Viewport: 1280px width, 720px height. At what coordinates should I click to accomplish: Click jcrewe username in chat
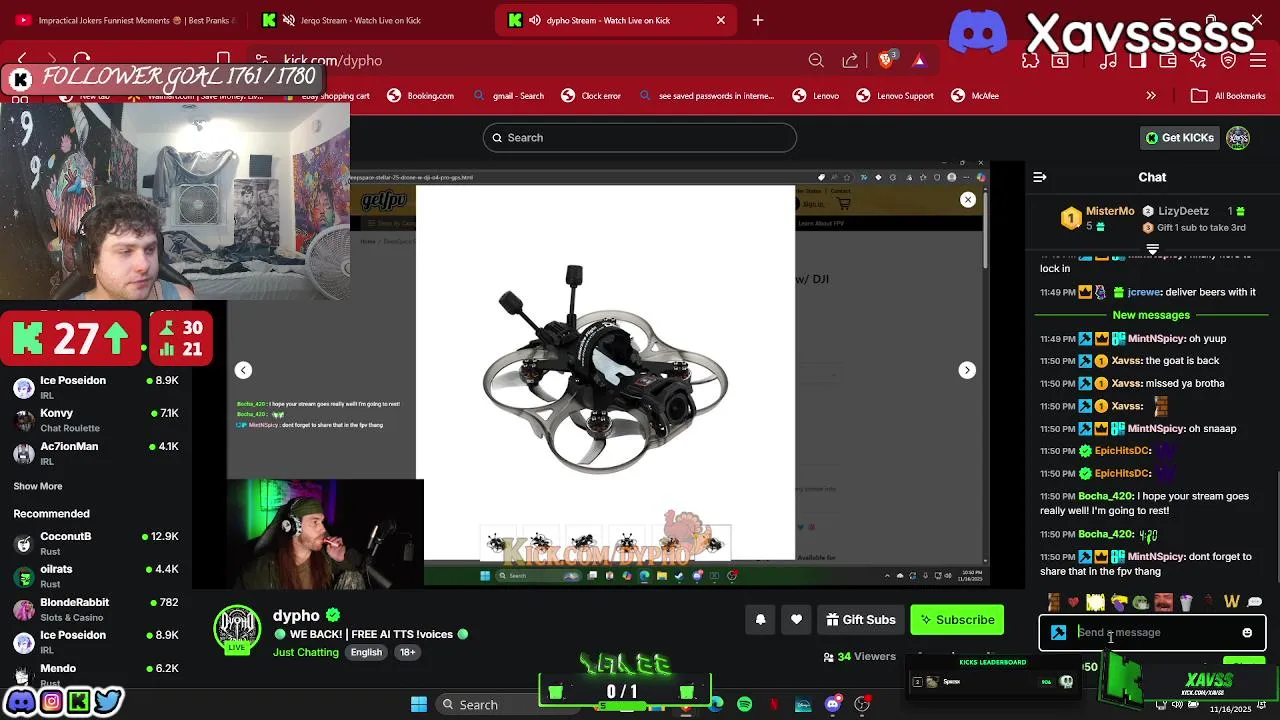1144,292
